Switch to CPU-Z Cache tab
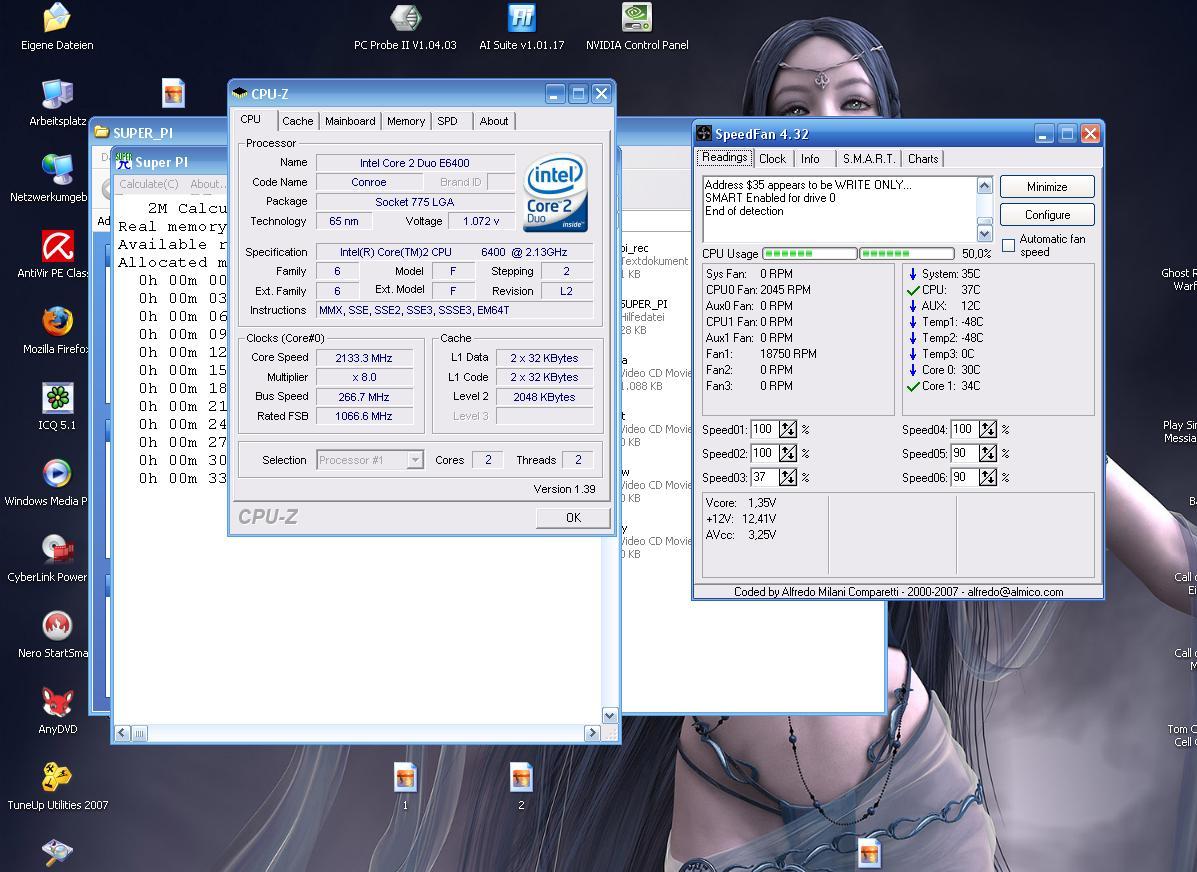This screenshot has width=1197, height=872. (298, 121)
